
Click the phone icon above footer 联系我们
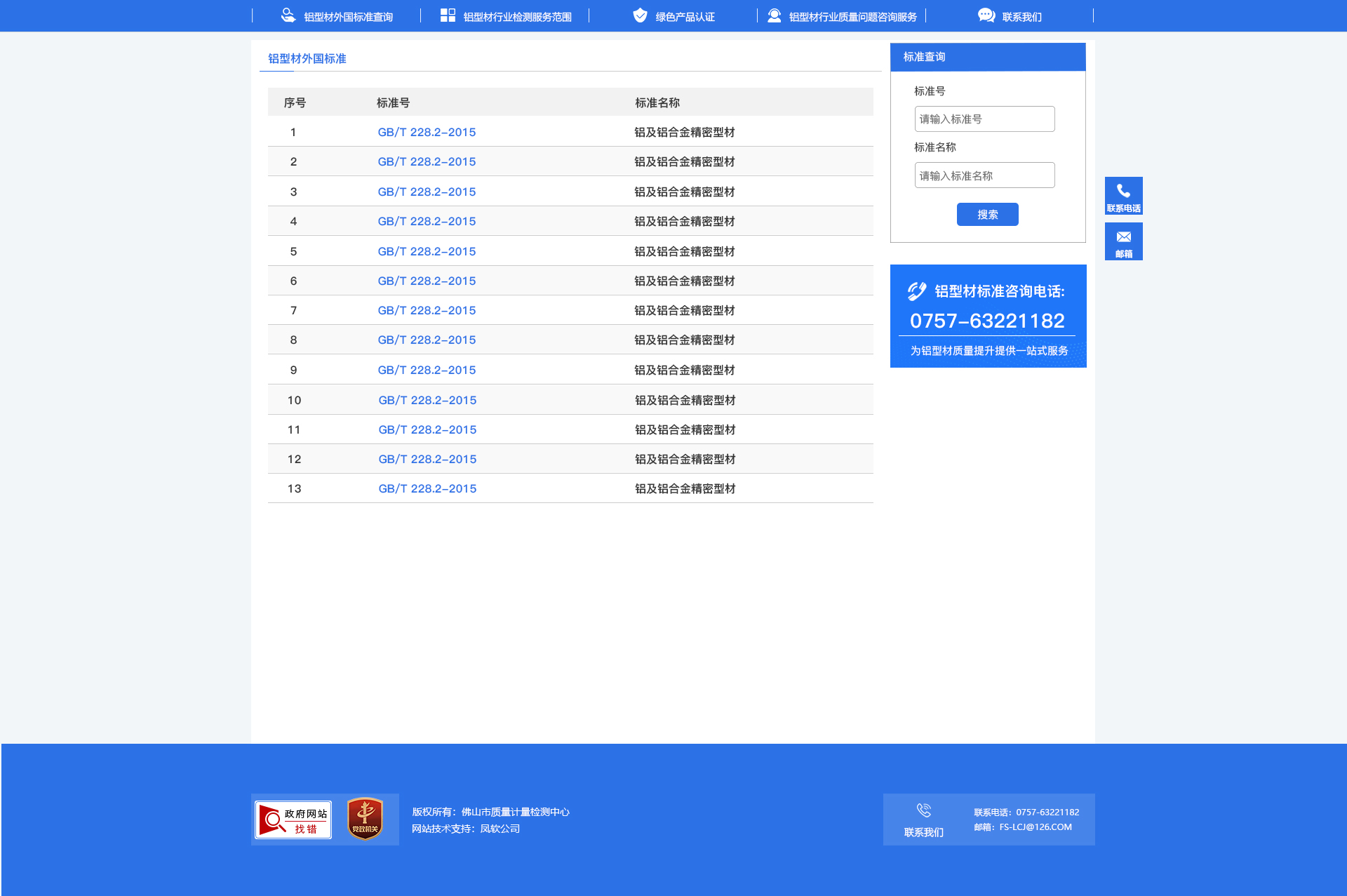(x=923, y=810)
